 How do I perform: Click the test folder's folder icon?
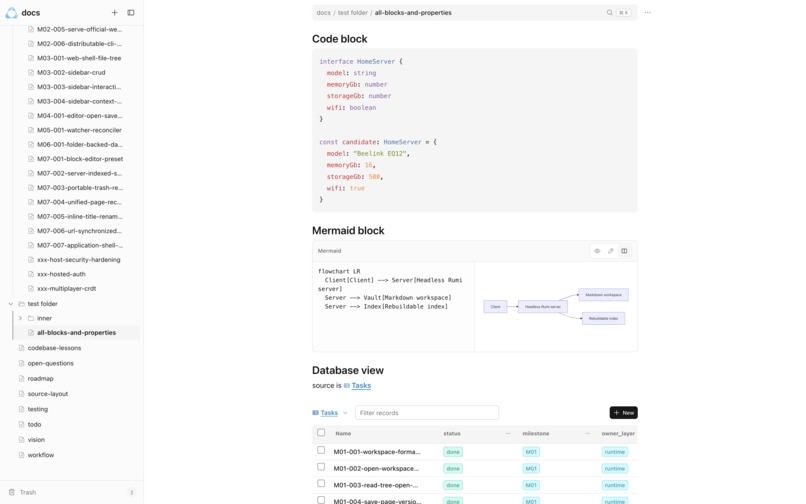(22, 304)
